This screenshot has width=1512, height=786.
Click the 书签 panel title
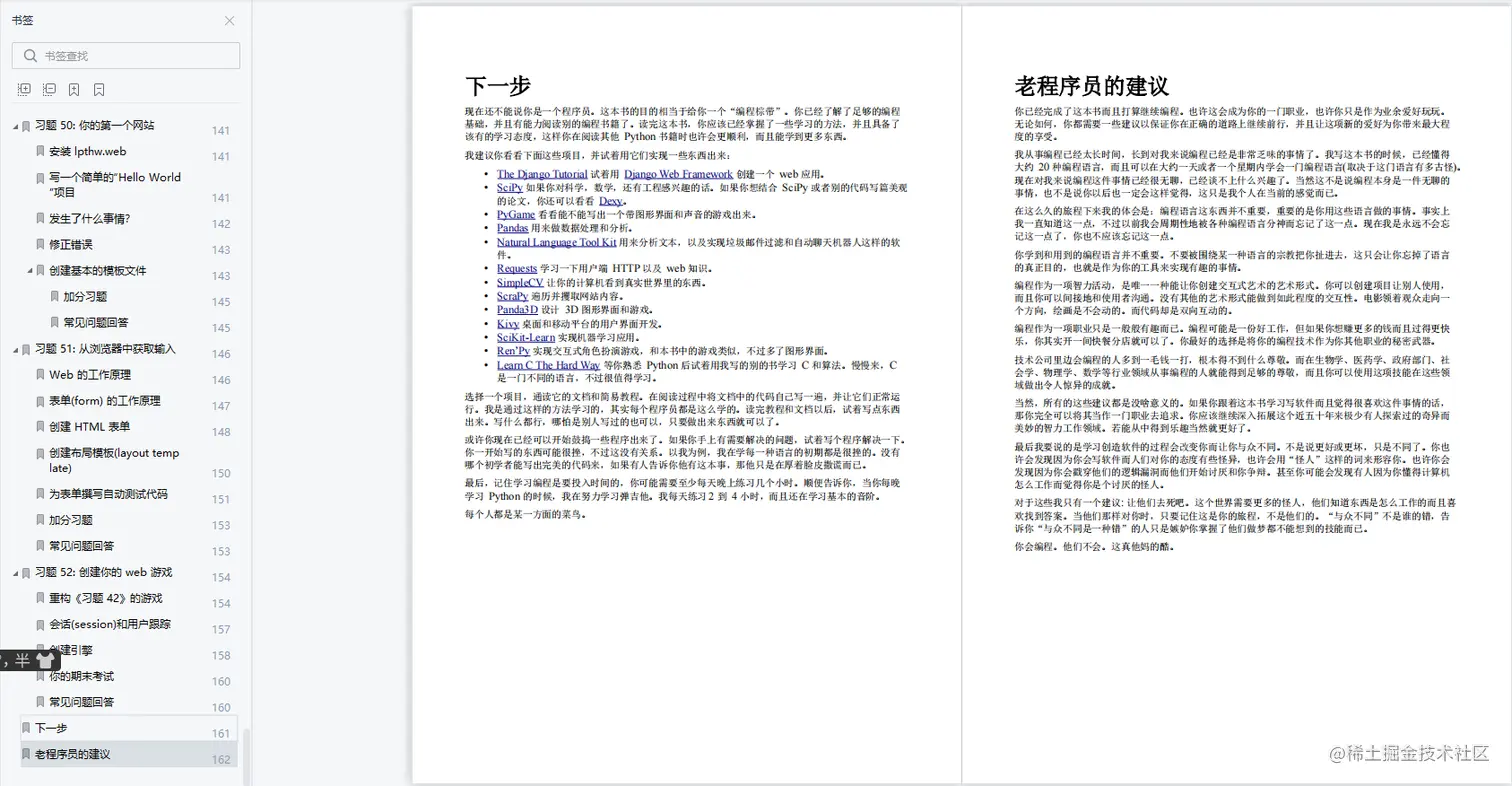[x=22, y=20]
